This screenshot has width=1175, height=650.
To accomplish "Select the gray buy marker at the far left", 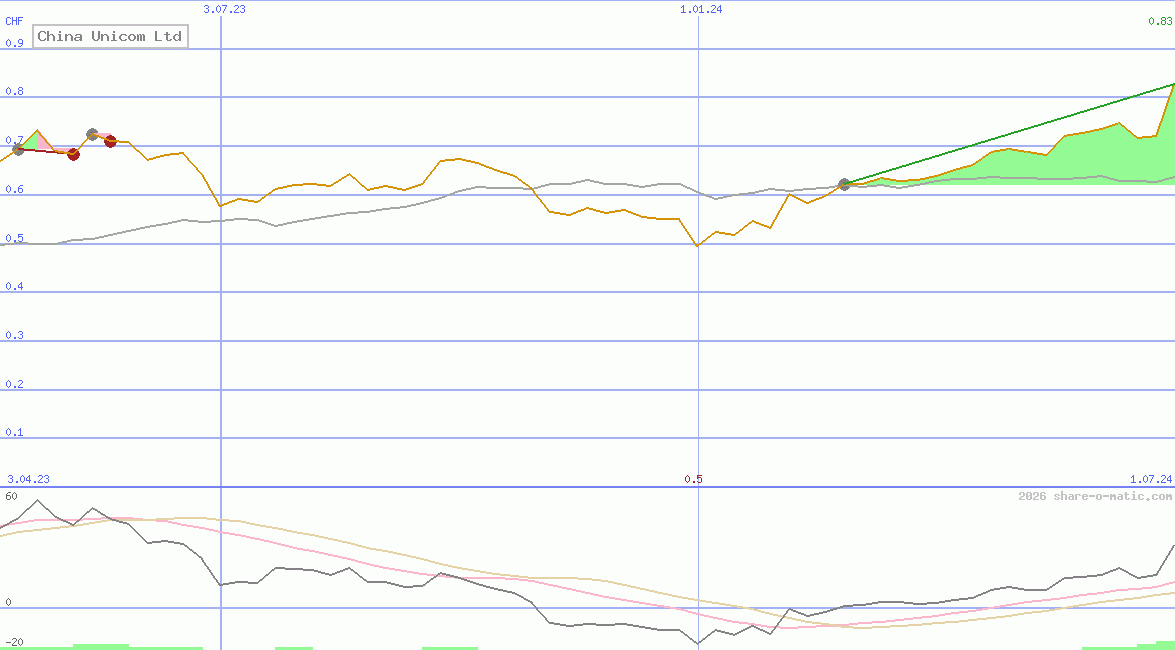I will [x=18, y=149].
